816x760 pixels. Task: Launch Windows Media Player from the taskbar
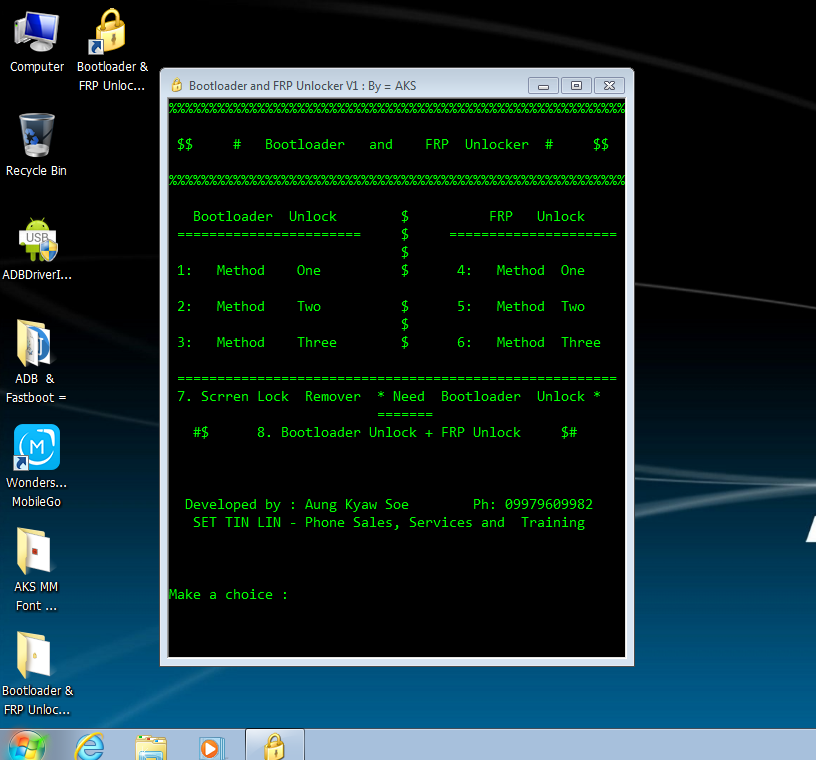click(210, 746)
